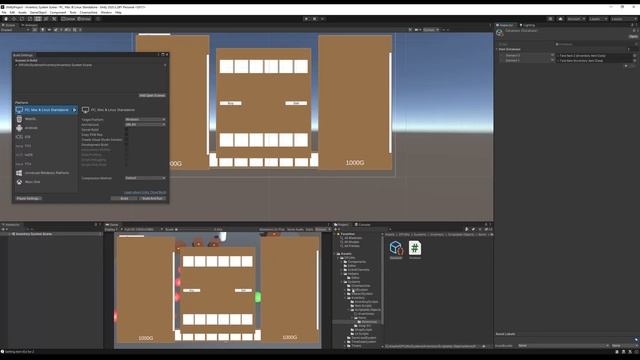Click the Element 1 object field in Inspector
Viewport: 640px width, 360px height.
tap(597, 60)
